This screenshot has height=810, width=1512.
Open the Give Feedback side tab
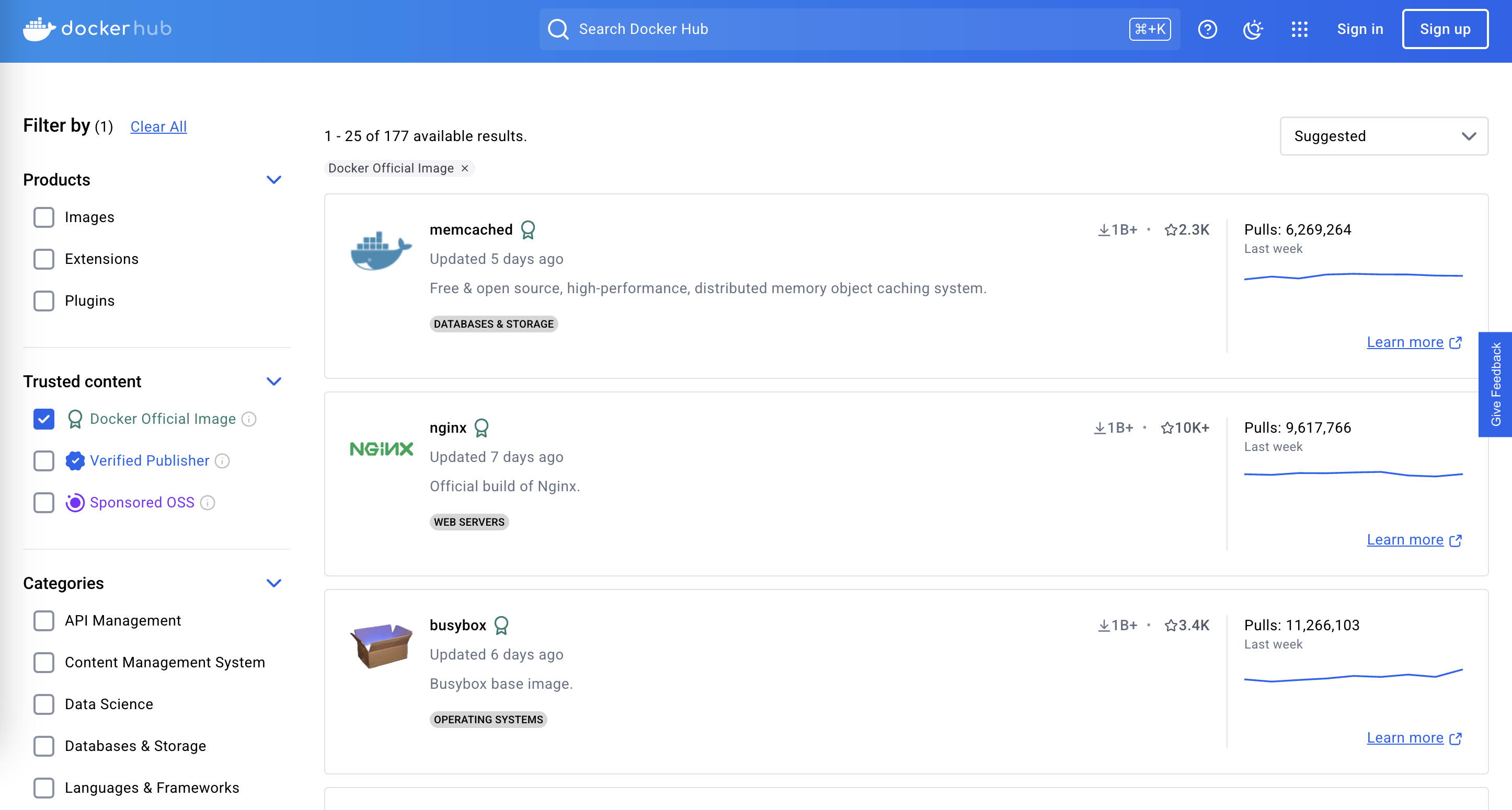[x=1495, y=384]
